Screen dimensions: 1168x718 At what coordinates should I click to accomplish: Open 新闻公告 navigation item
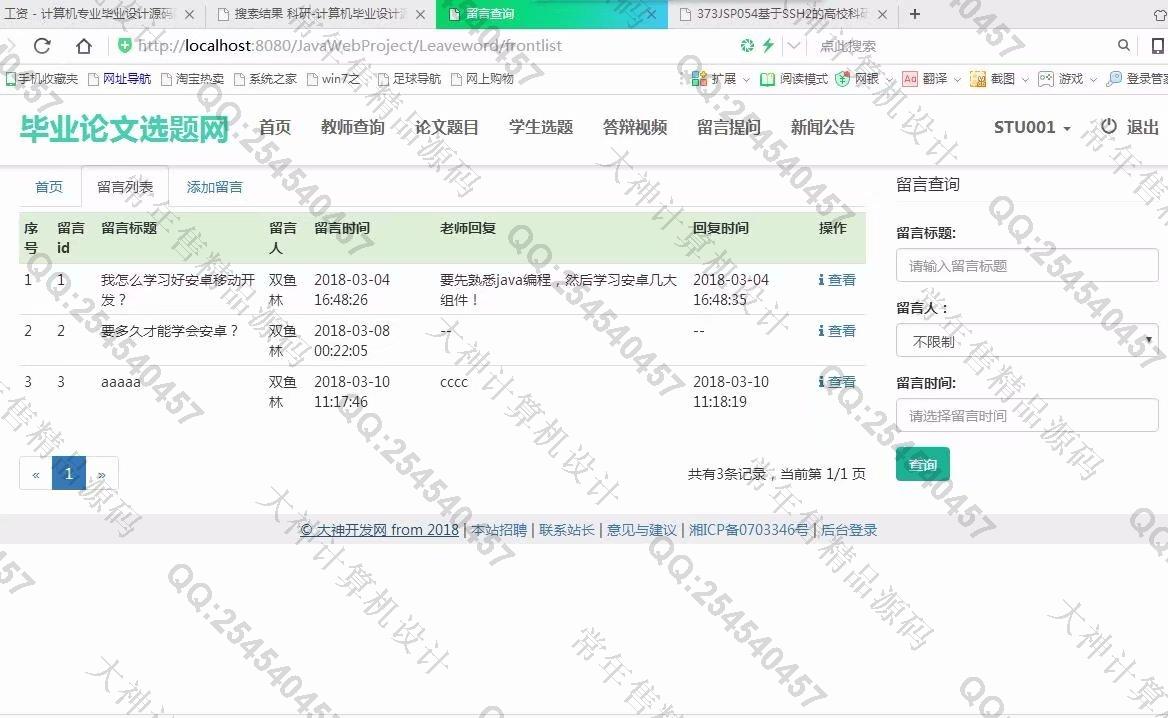[822, 127]
